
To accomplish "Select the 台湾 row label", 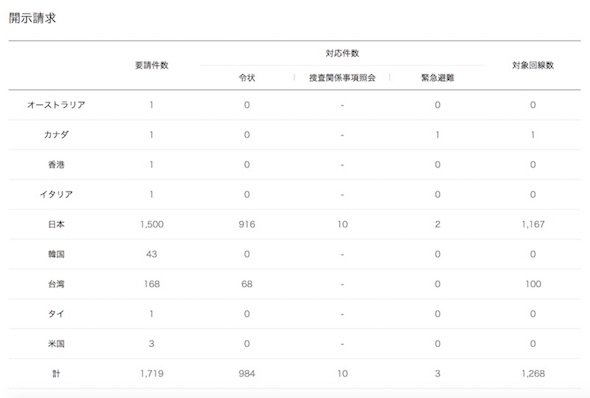I will tap(56, 284).
